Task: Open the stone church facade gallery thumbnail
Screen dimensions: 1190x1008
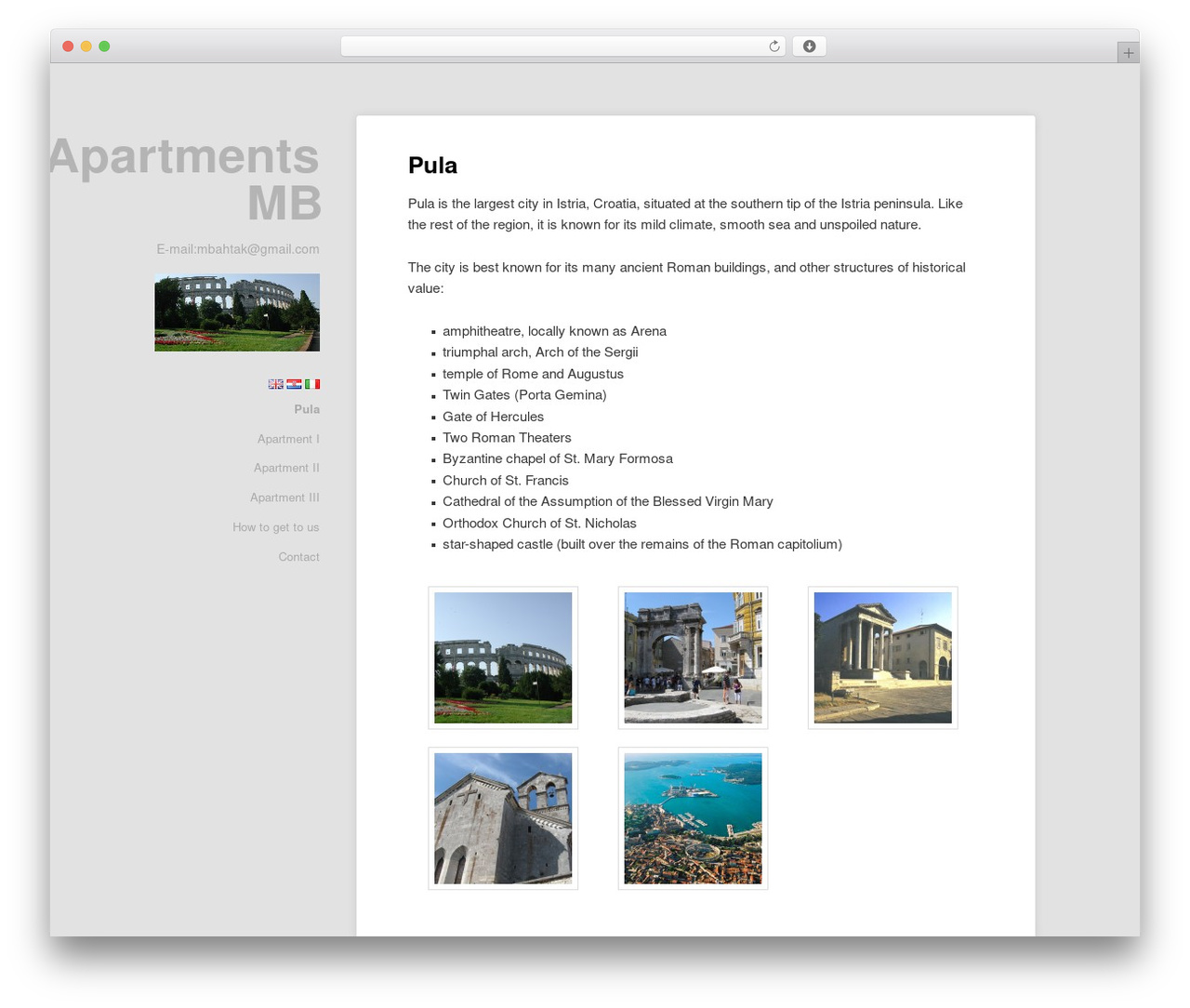Action: 503,818
